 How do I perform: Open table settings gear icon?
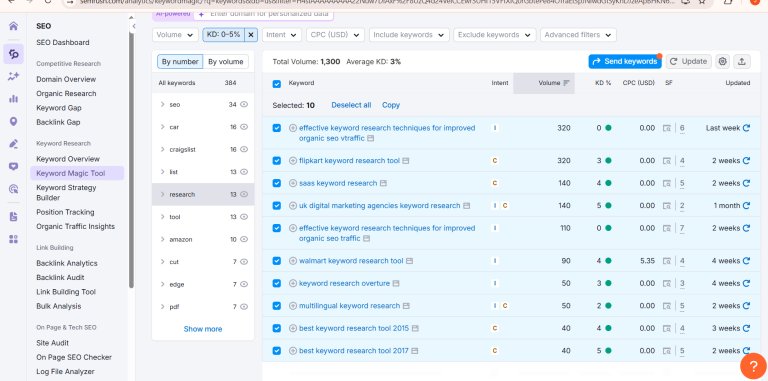[x=722, y=61]
